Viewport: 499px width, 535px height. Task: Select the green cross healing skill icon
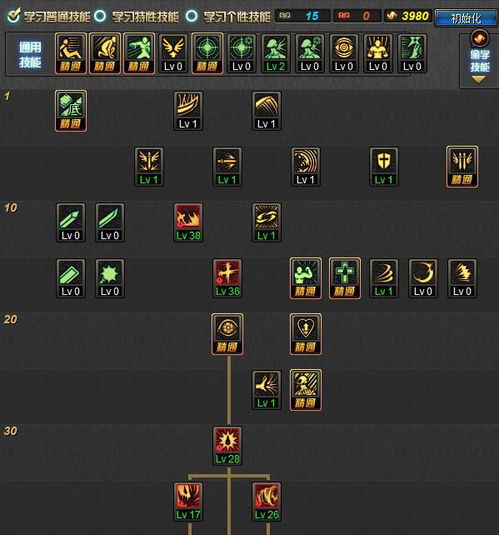pos(345,278)
